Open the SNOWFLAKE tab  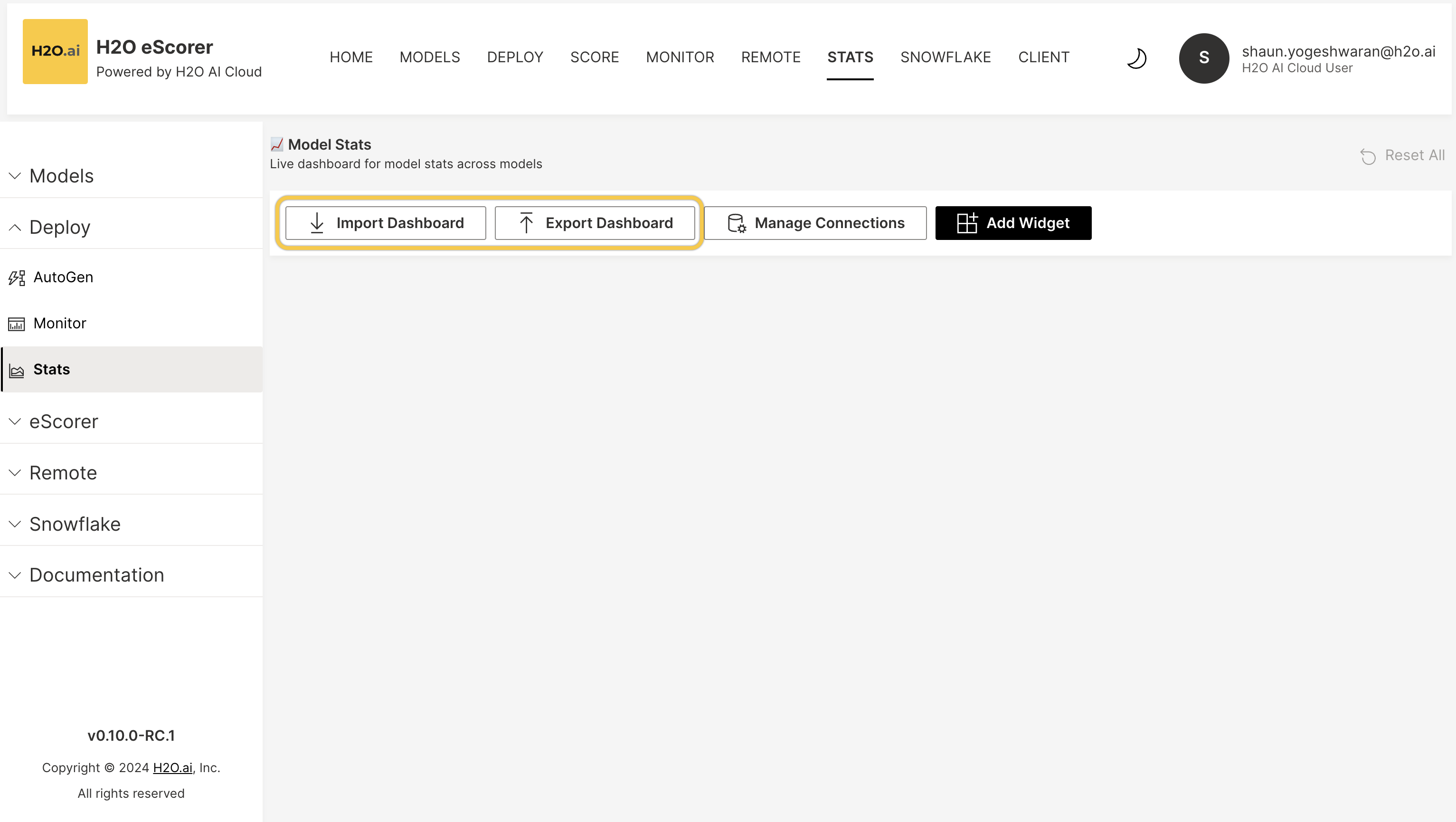945,57
